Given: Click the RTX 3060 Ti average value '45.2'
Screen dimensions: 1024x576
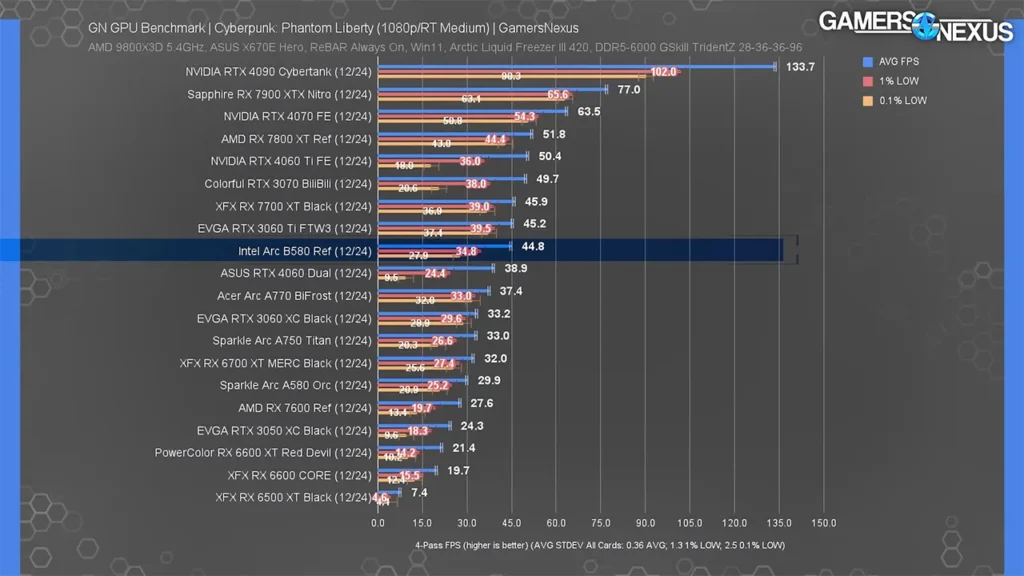Looking at the screenshot, I should tap(535, 223).
